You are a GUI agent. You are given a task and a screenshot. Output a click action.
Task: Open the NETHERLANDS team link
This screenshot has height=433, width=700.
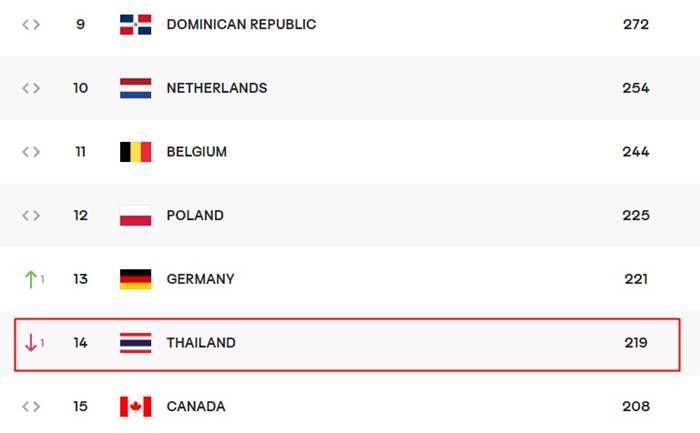tap(217, 88)
